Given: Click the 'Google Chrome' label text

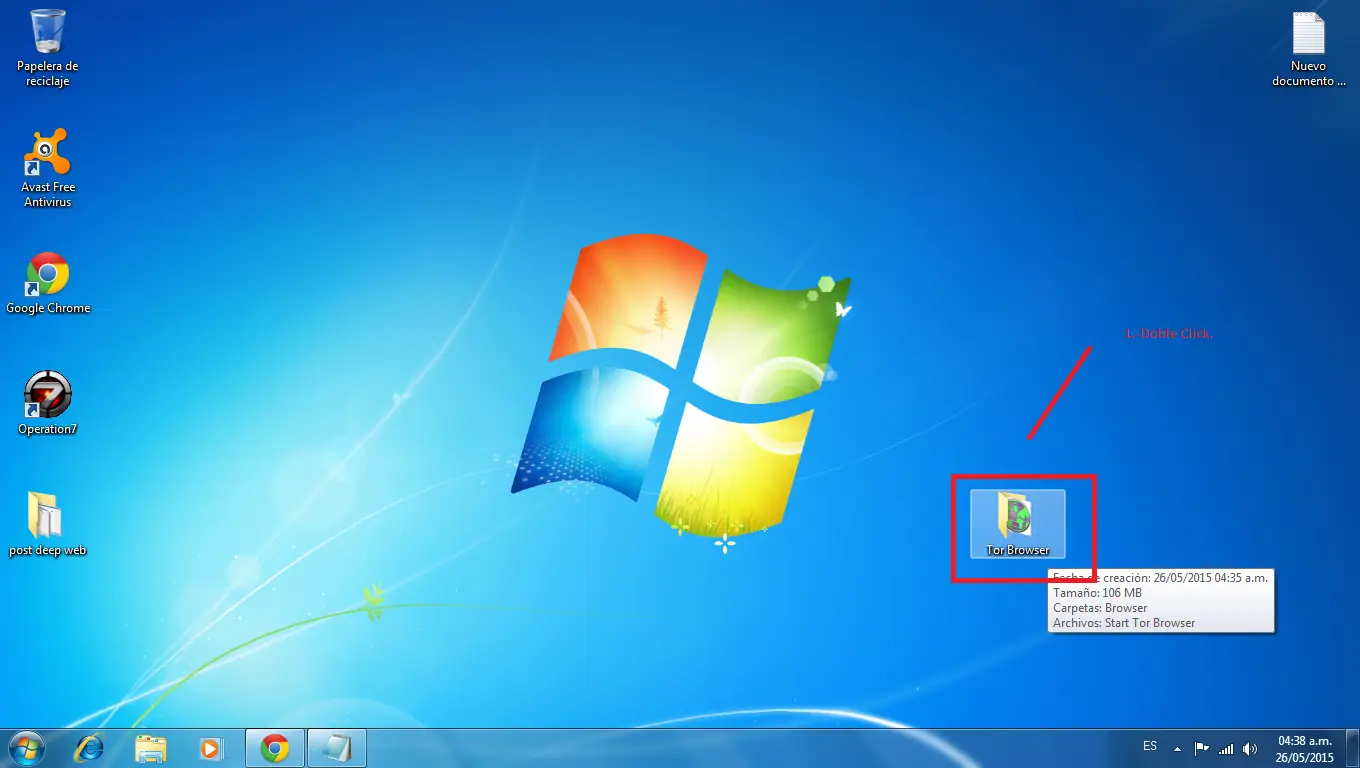Looking at the screenshot, I should click(x=48, y=308).
